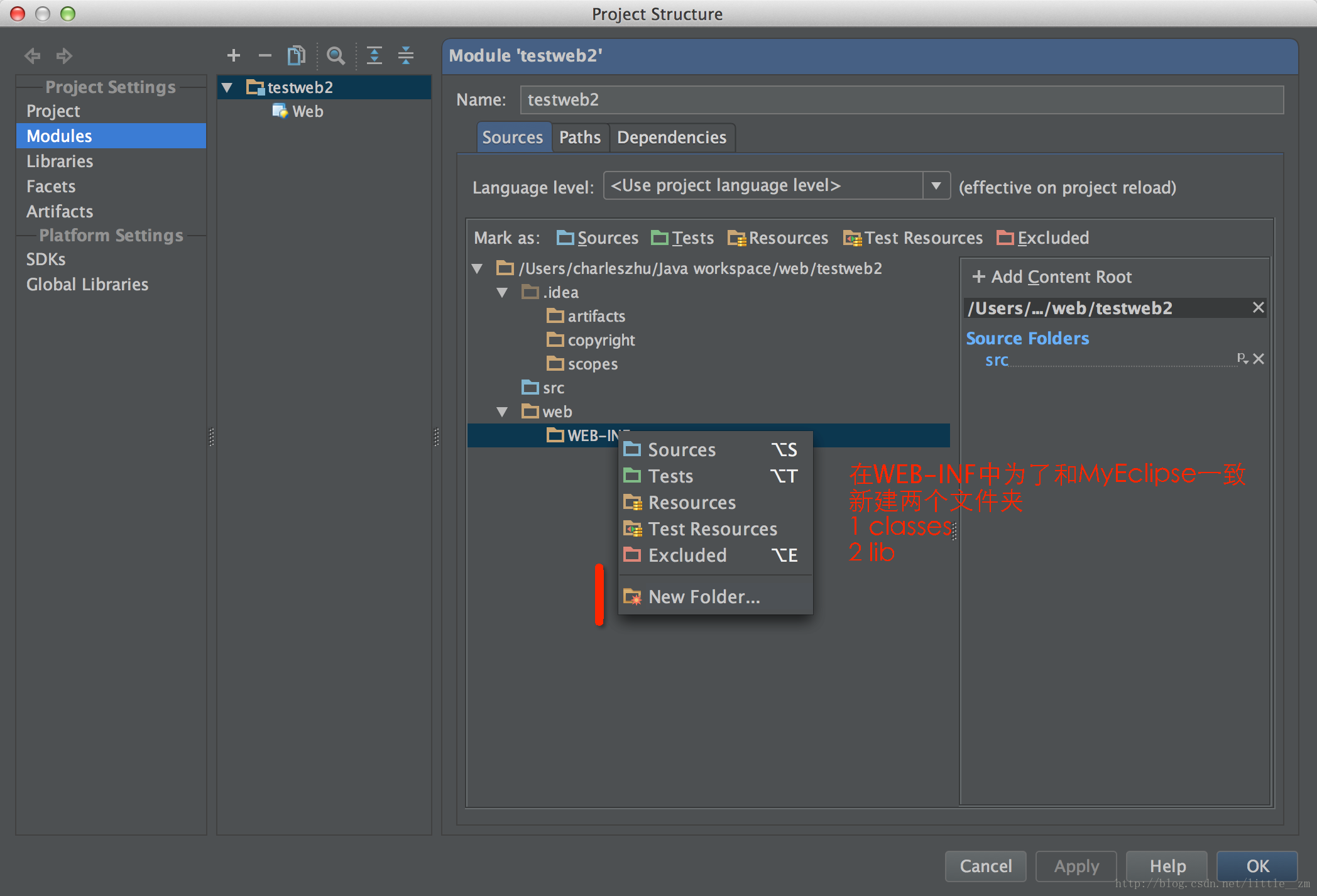The width and height of the screenshot is (1317, 896).
Task: Click the Cancel button
Action: [986, 866]
